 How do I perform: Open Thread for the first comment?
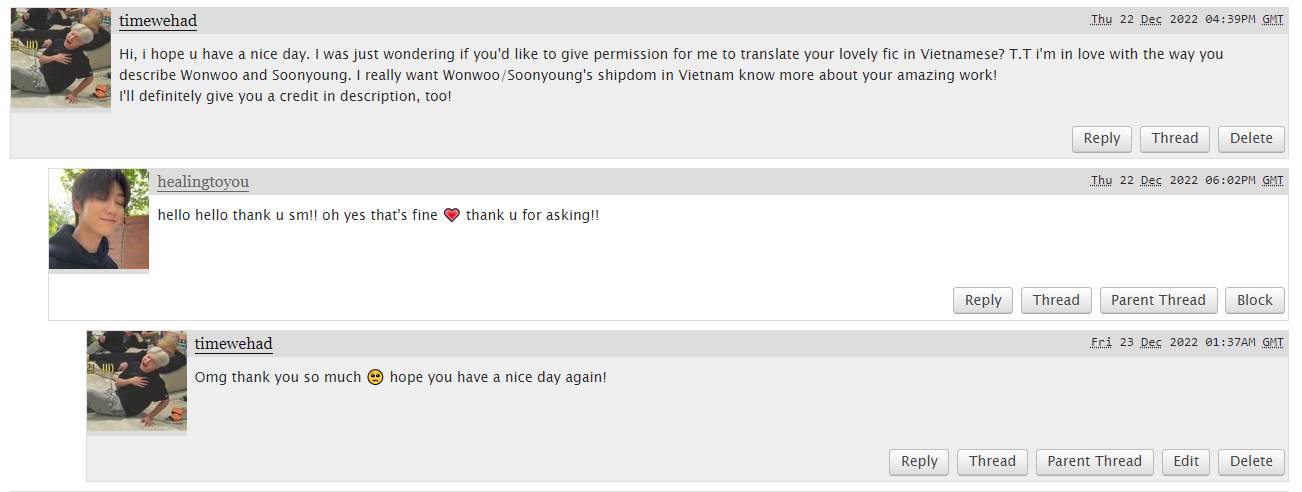[1175, 139]
